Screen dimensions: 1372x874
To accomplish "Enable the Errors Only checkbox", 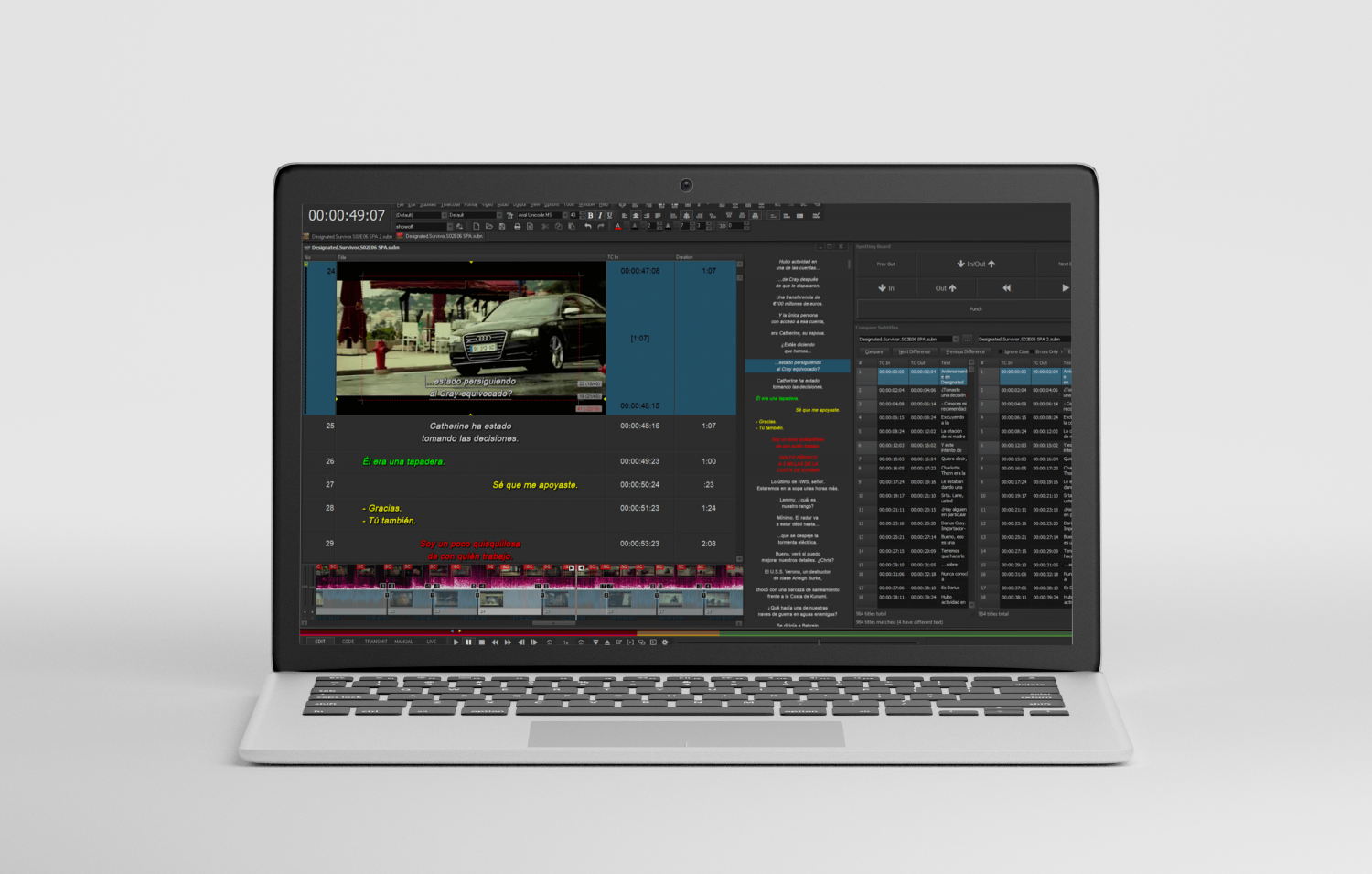I will point(1032,351).
